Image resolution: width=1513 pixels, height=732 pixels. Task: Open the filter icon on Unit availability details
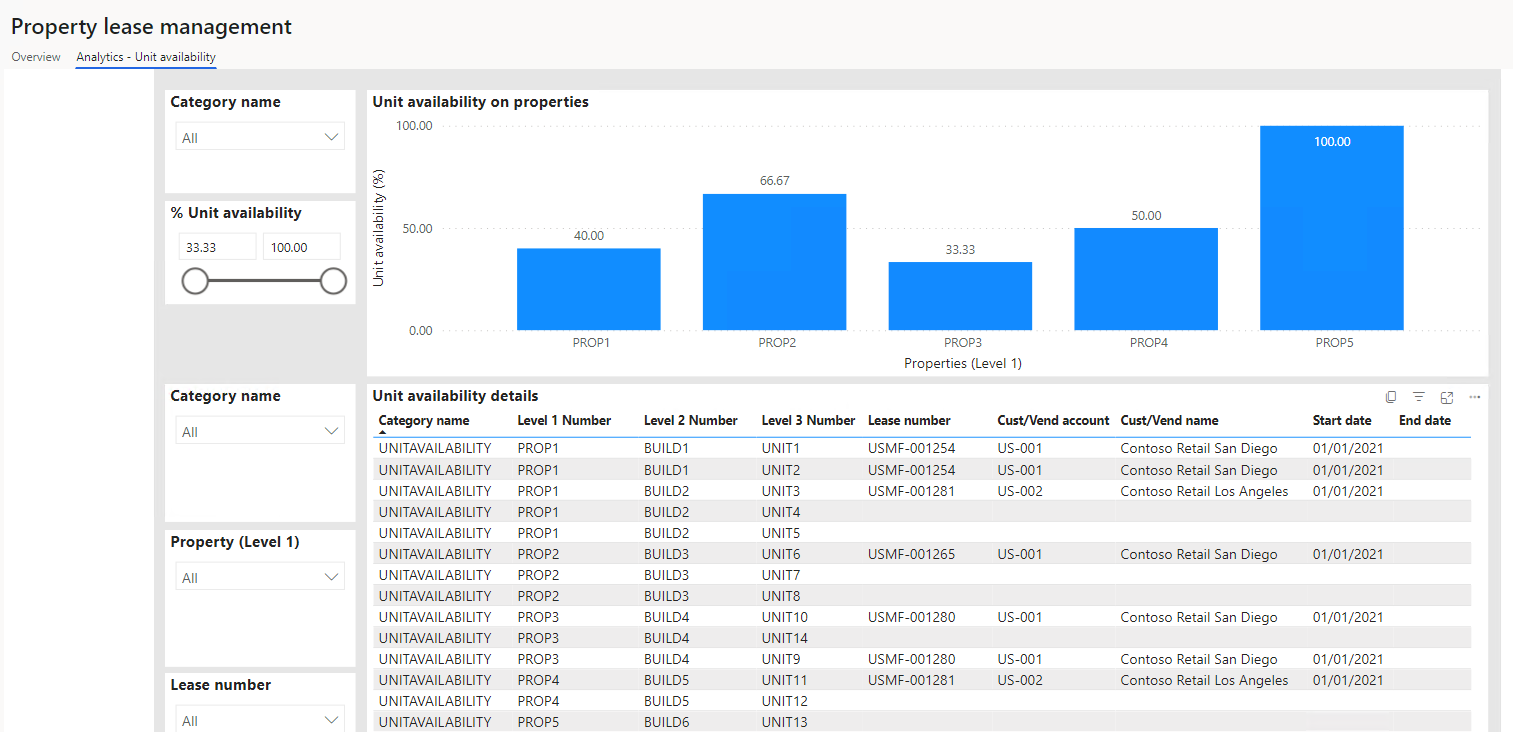click(1419, 397)
